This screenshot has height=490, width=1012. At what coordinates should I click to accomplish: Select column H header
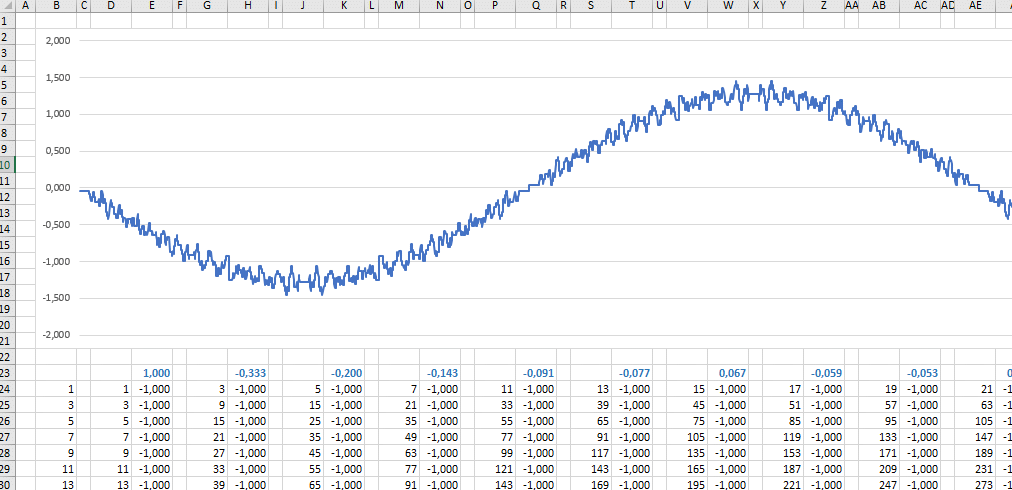coord(248,6)
